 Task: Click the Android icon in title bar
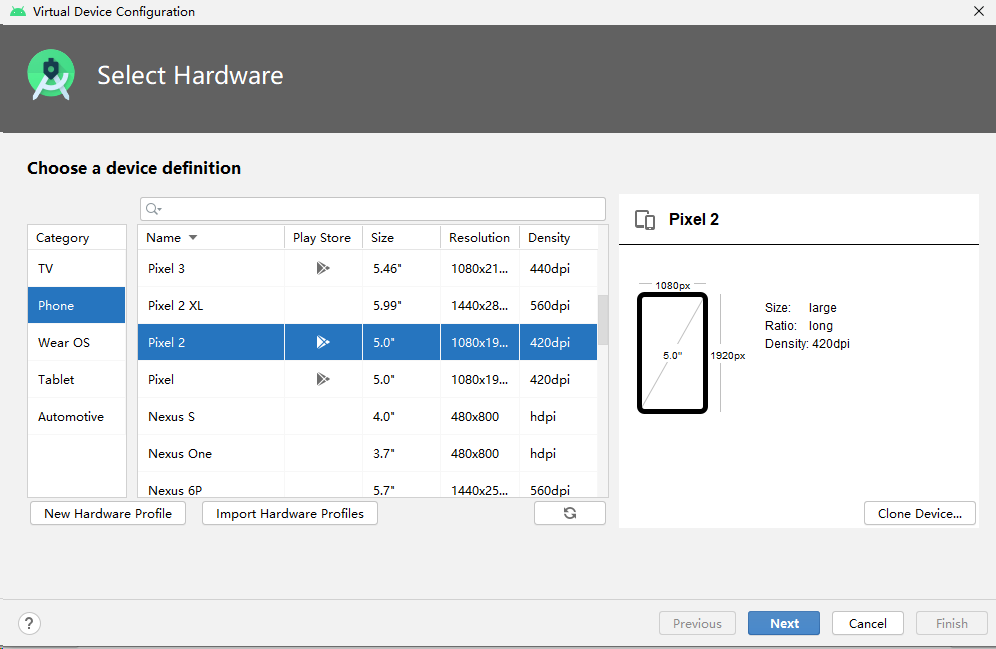18,11
